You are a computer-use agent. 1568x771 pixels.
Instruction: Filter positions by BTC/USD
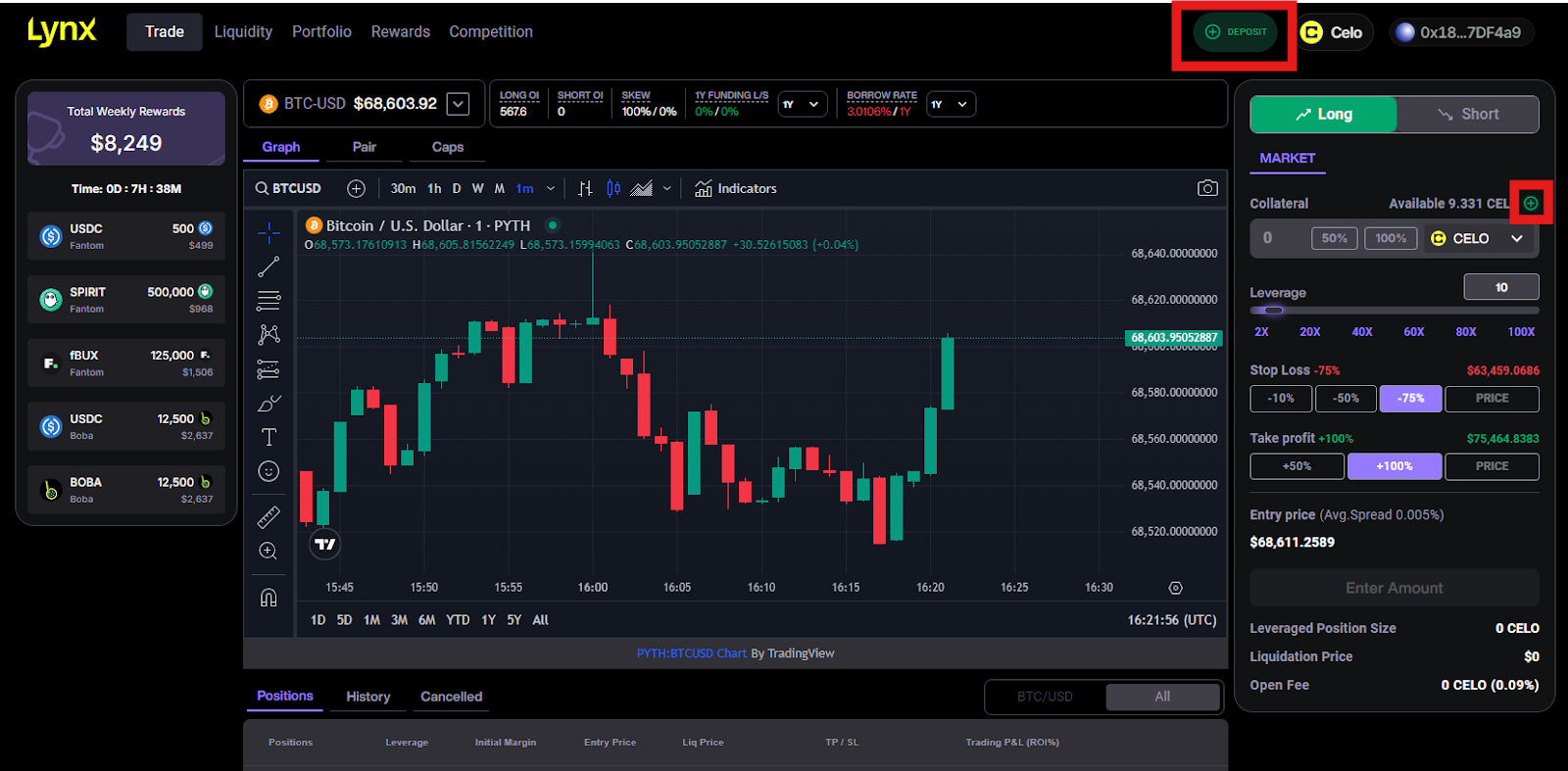tap(1046, 697)
